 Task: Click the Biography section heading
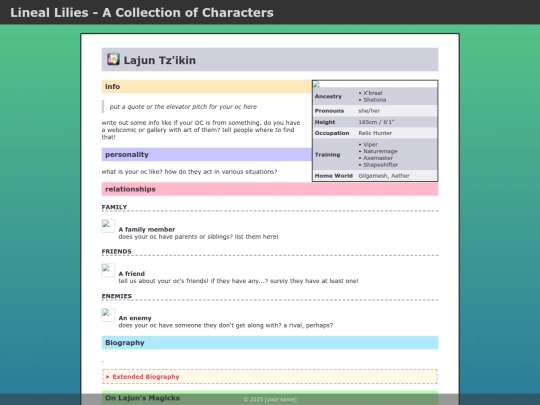[x=125, y=343]
